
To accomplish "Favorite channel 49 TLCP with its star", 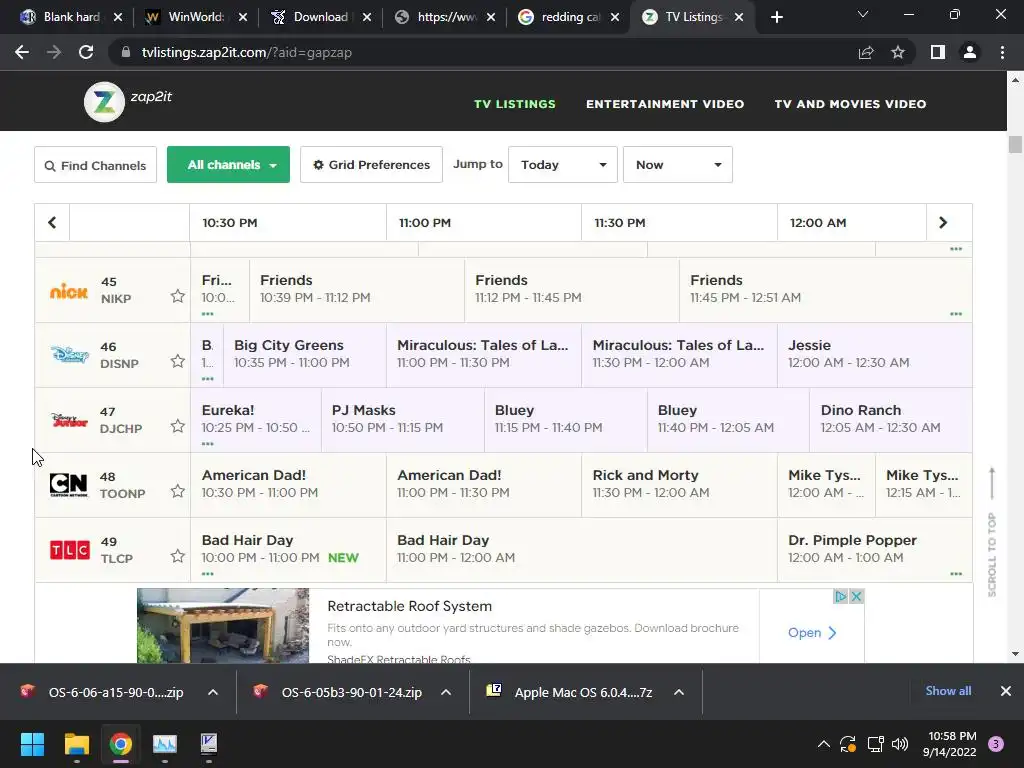I will coord(178,556).
